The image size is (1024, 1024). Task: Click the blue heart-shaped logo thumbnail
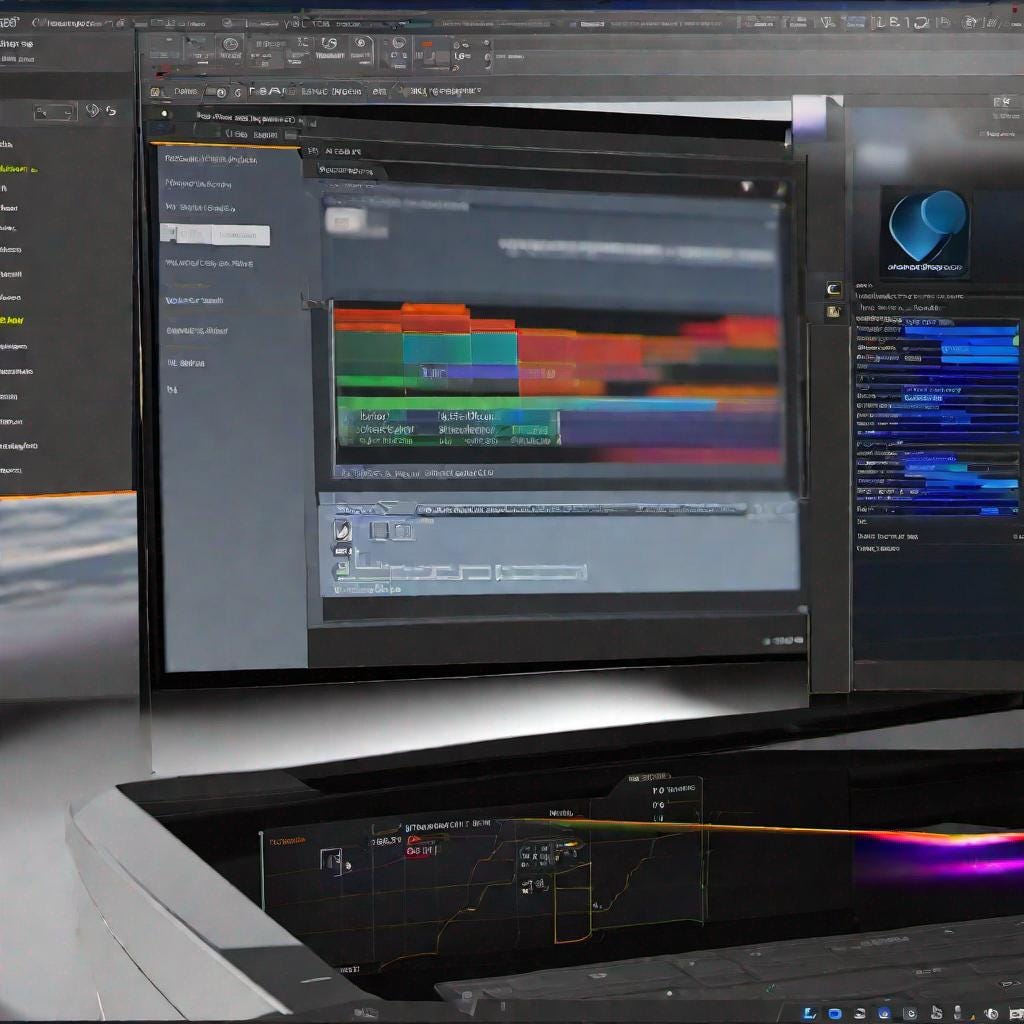point(925,231)
